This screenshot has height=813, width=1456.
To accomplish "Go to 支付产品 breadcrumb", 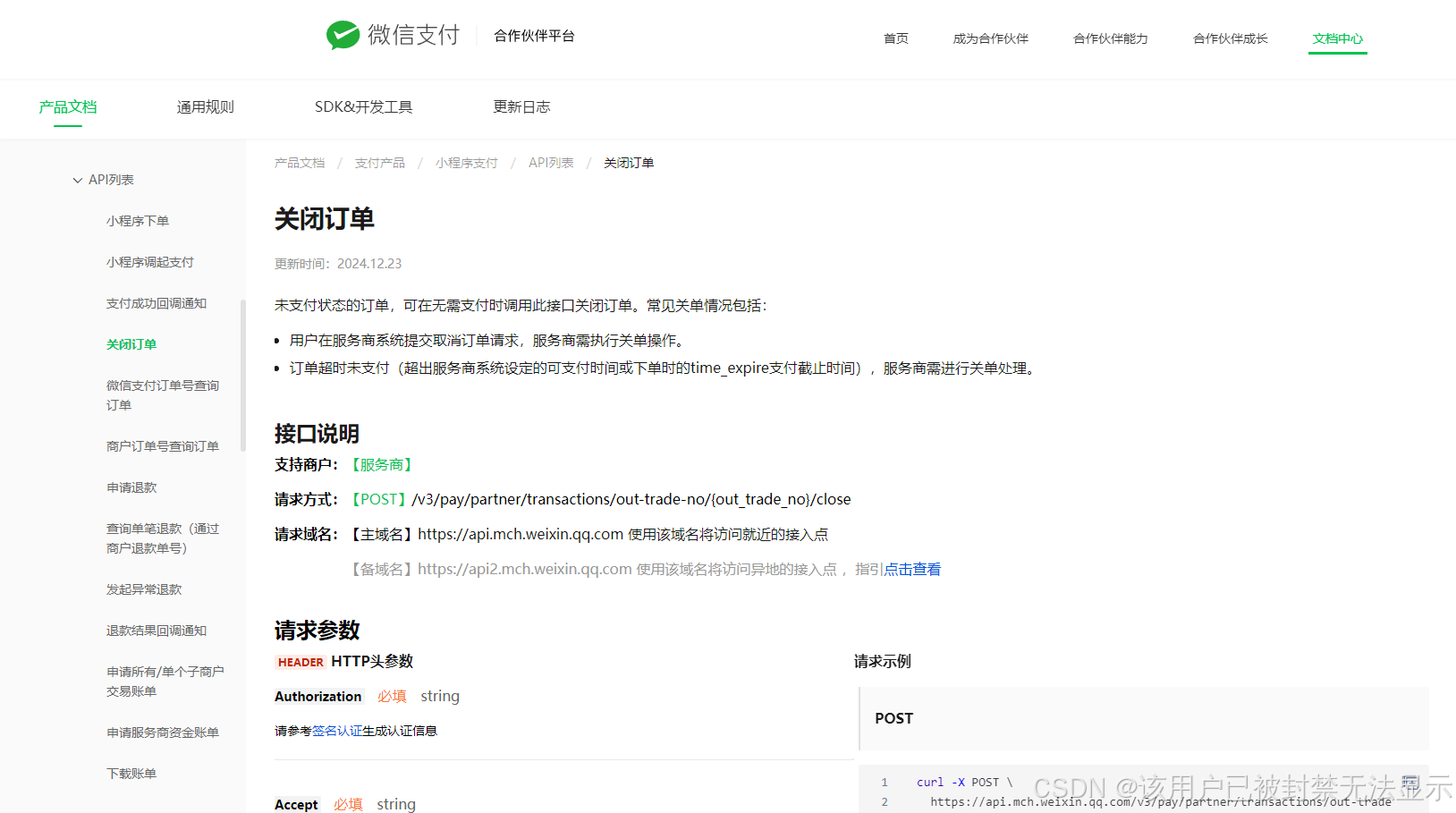I will [x=380, y=163].
